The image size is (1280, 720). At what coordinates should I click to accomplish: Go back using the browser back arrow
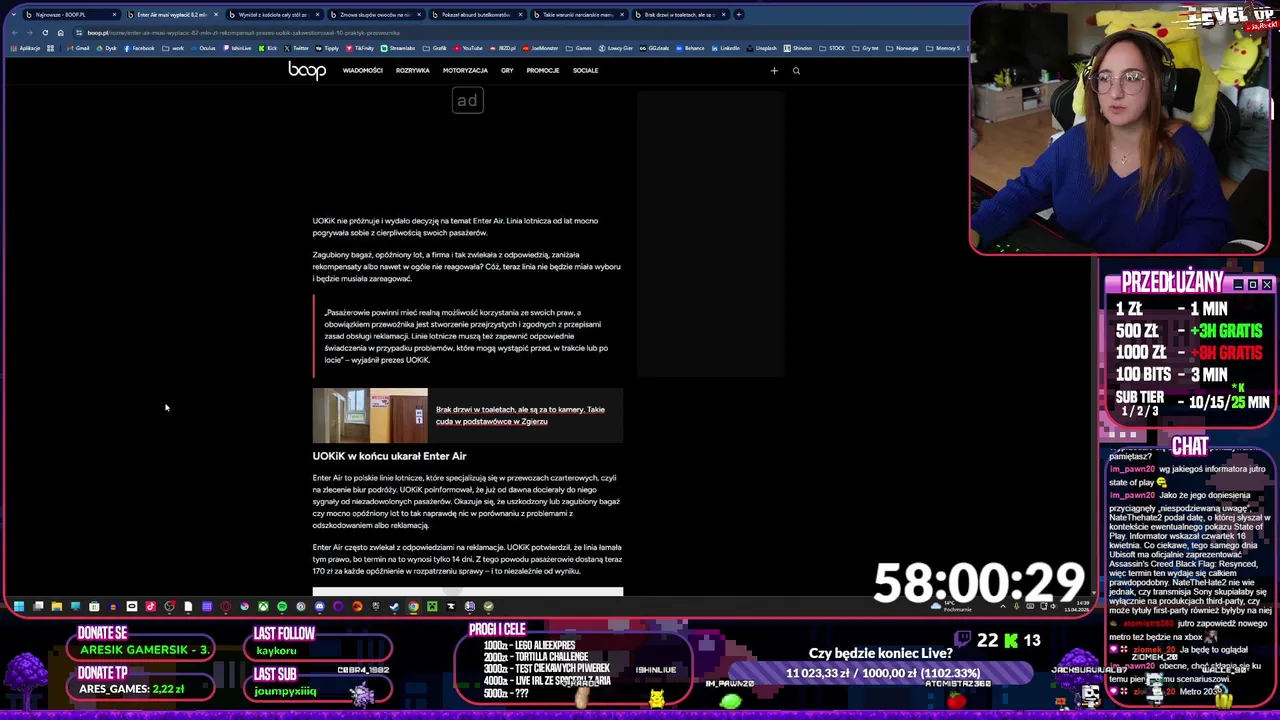[x=15, y=33]
